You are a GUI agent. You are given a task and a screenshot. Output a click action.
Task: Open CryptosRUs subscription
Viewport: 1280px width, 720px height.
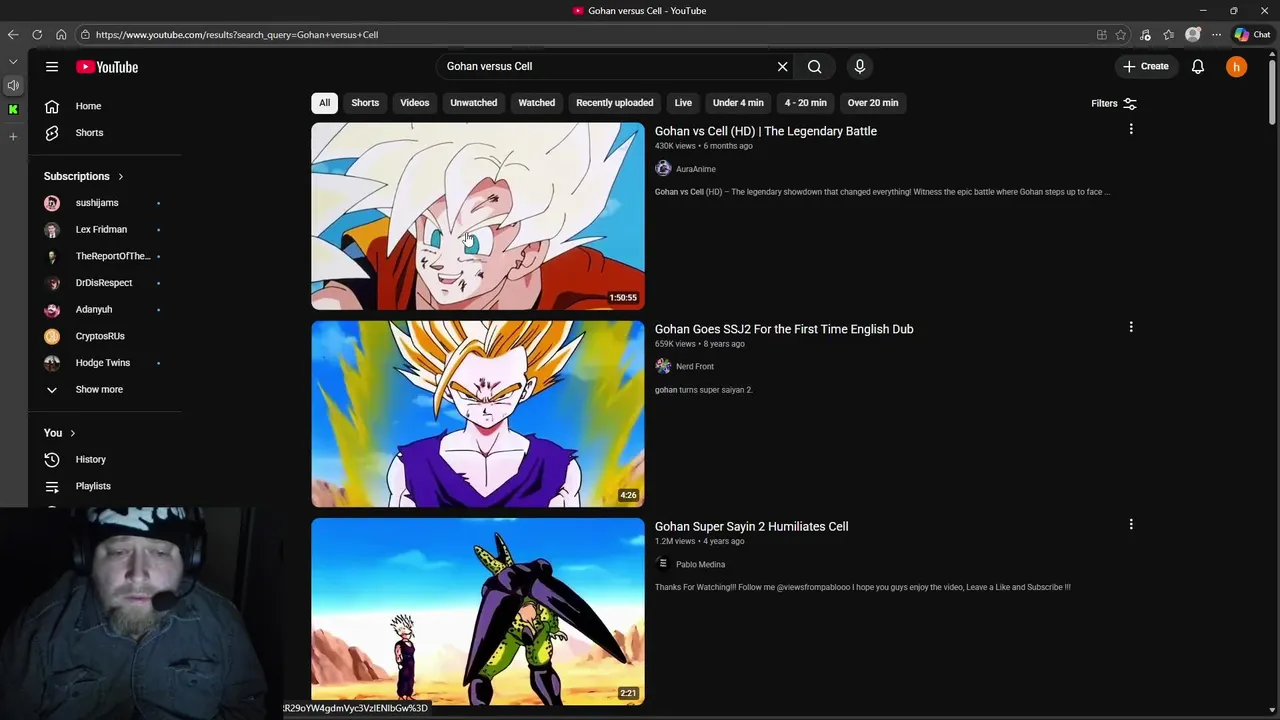pos(100,336)
